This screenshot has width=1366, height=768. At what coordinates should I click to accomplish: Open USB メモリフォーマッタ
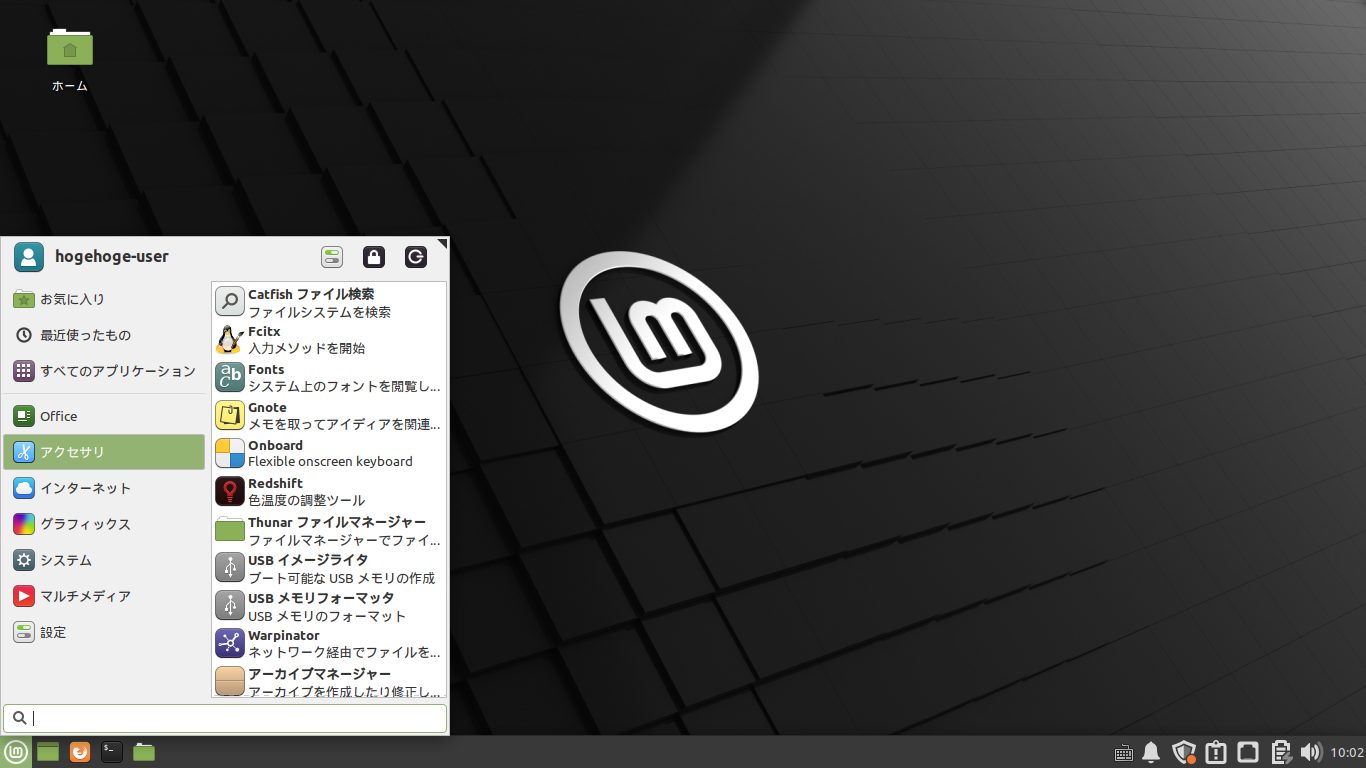(x=329, y=606)
